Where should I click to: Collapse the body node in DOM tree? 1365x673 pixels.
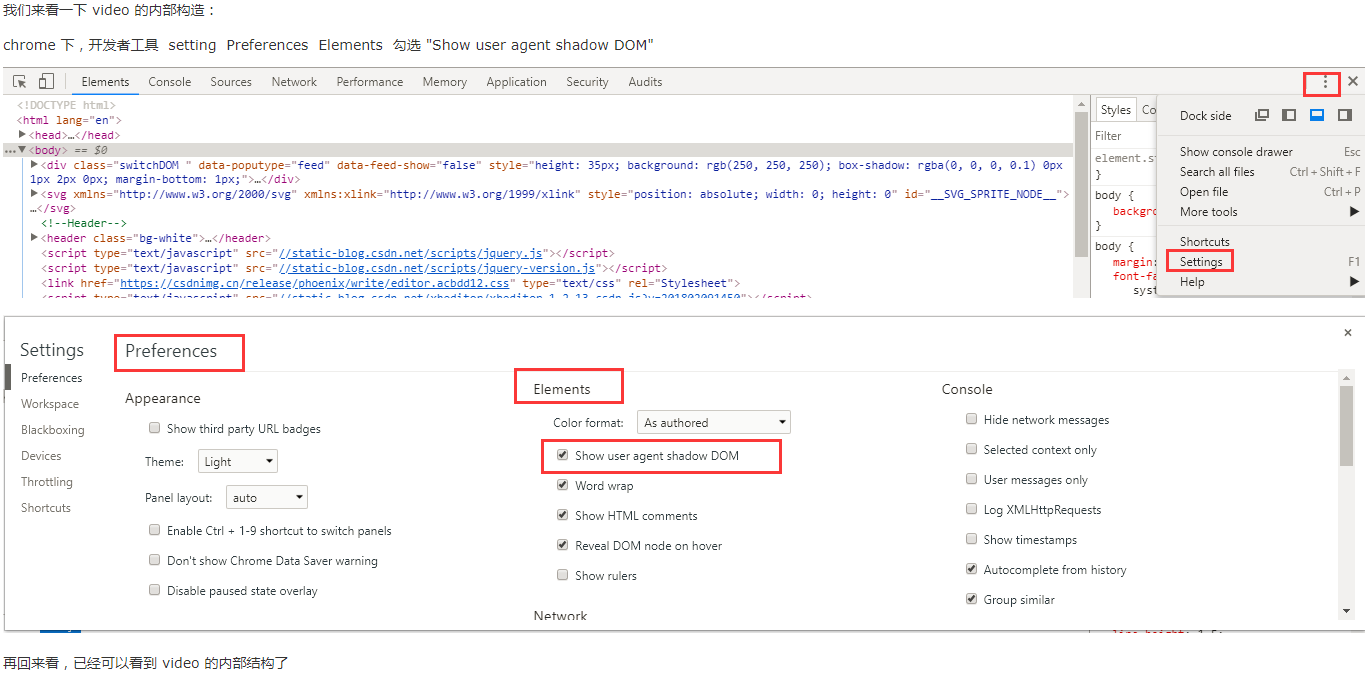[22, 150]
